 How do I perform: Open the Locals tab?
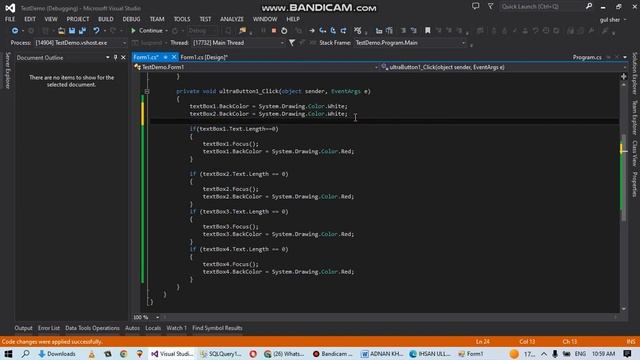(x=153, y=328)
